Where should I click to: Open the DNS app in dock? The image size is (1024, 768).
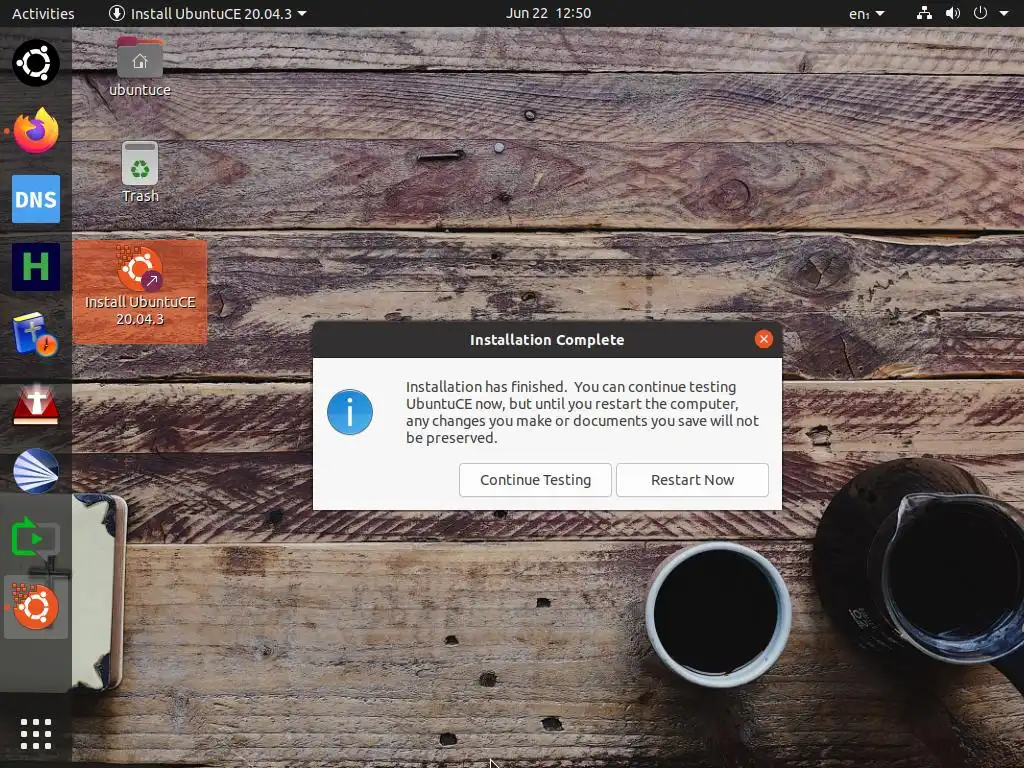coord(36,199)
